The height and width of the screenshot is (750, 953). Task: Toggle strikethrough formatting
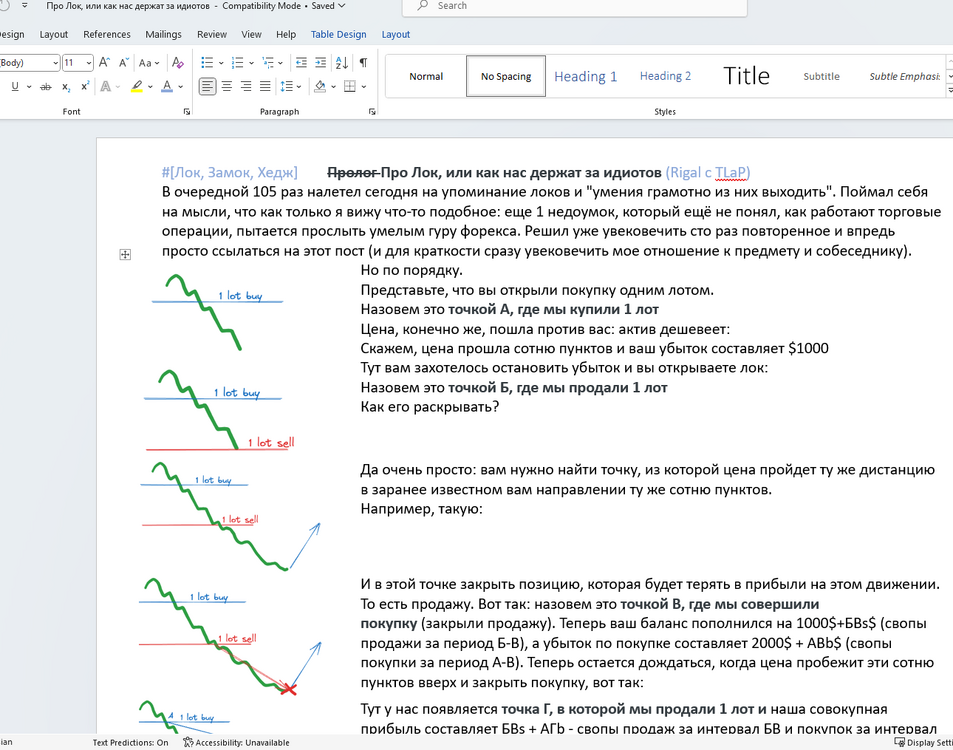point(46,87)
